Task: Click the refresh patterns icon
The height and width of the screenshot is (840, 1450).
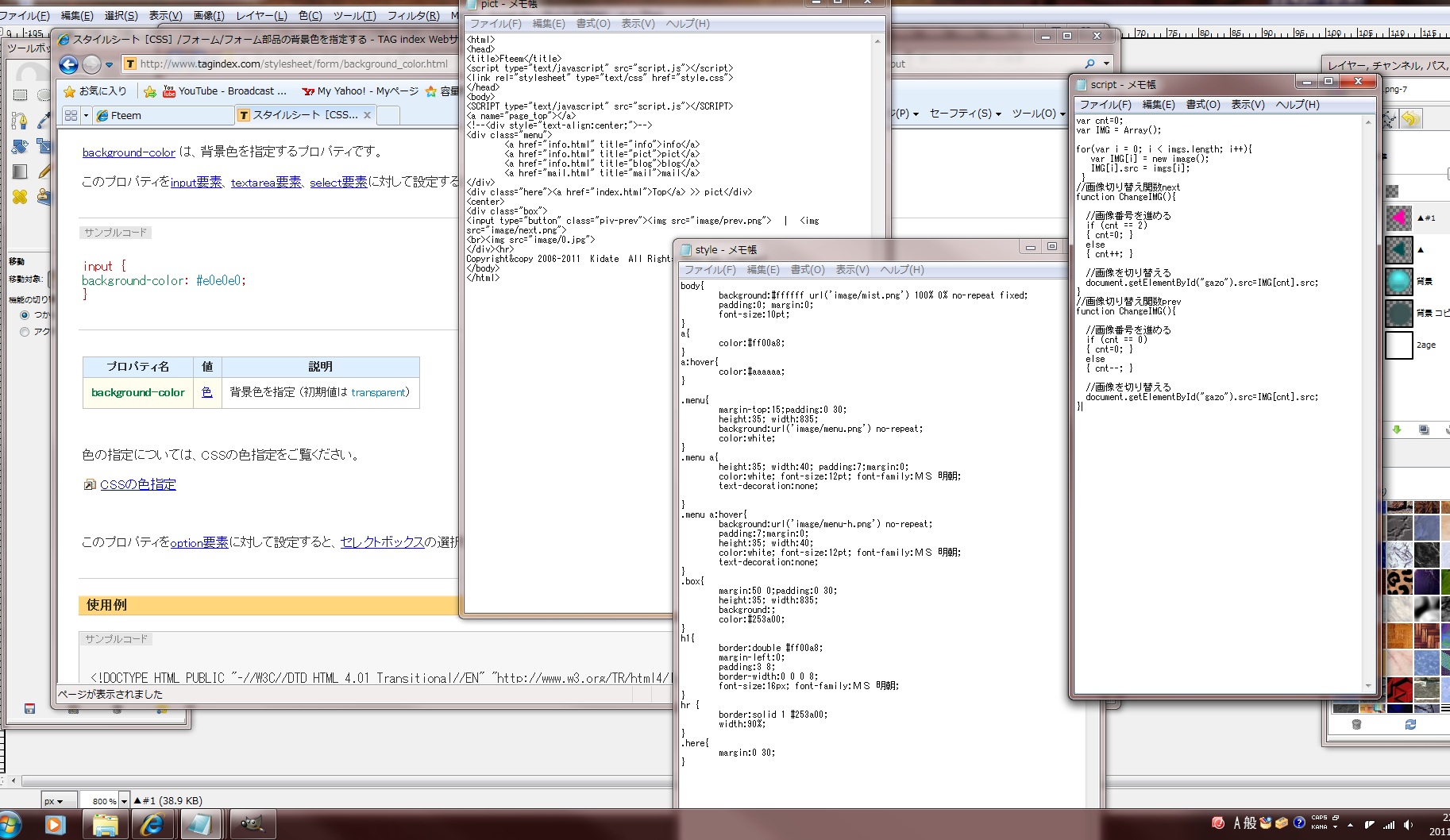Action: 1410,724
